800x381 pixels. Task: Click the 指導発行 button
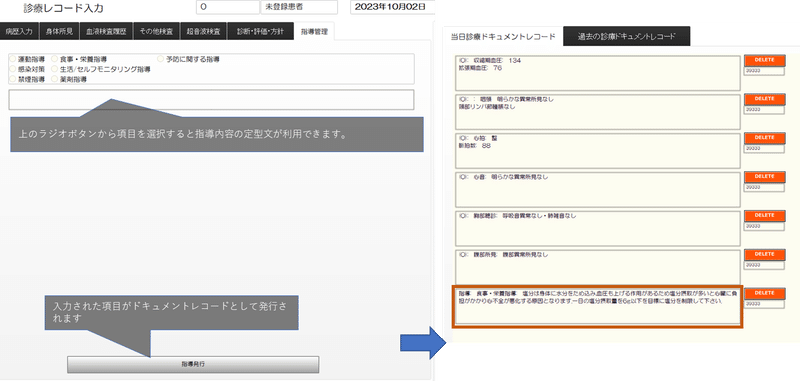(193, 364)
